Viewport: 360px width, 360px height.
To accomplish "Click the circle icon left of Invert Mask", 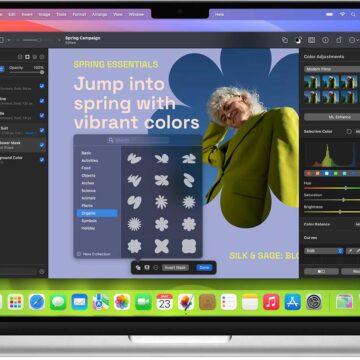I will click(156, 268).
